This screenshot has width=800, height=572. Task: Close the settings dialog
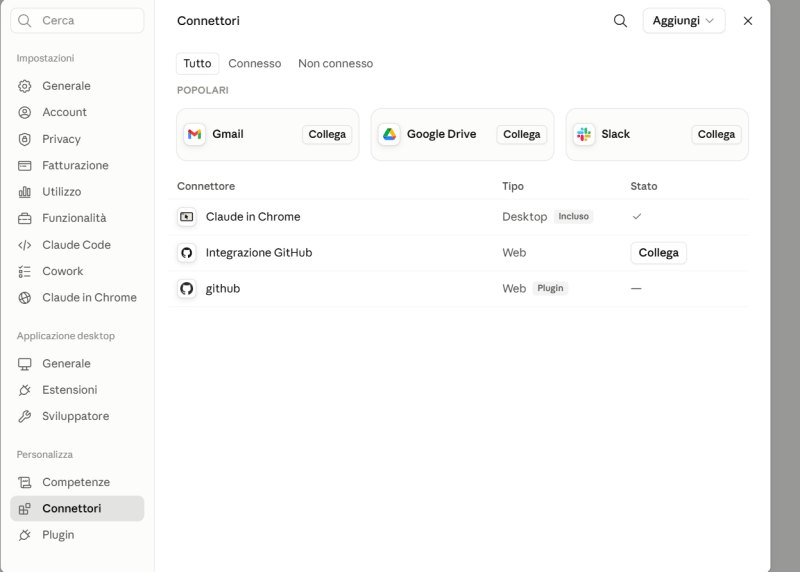tap(747, 21)
